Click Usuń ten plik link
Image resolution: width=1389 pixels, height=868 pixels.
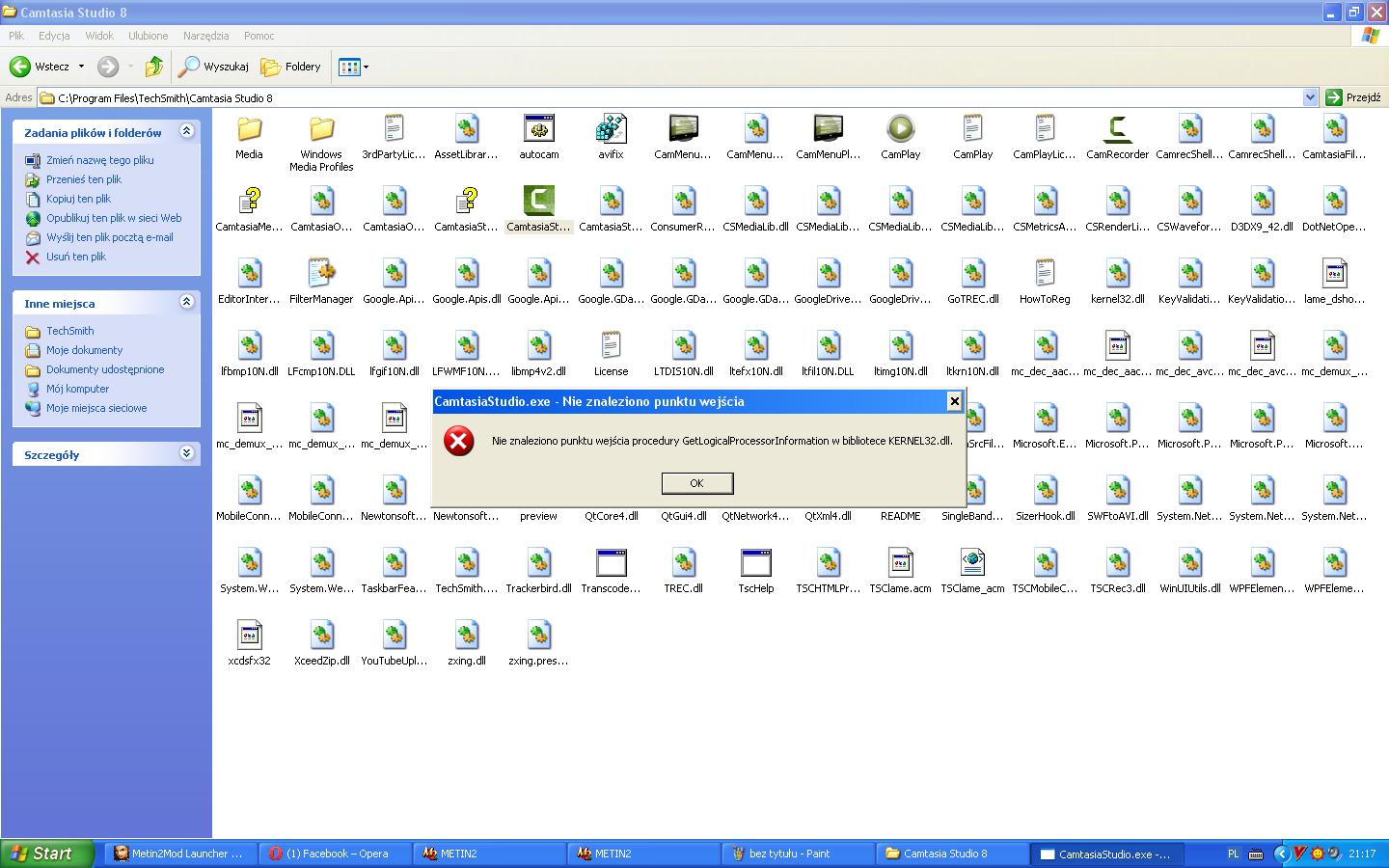click(76, 257)
